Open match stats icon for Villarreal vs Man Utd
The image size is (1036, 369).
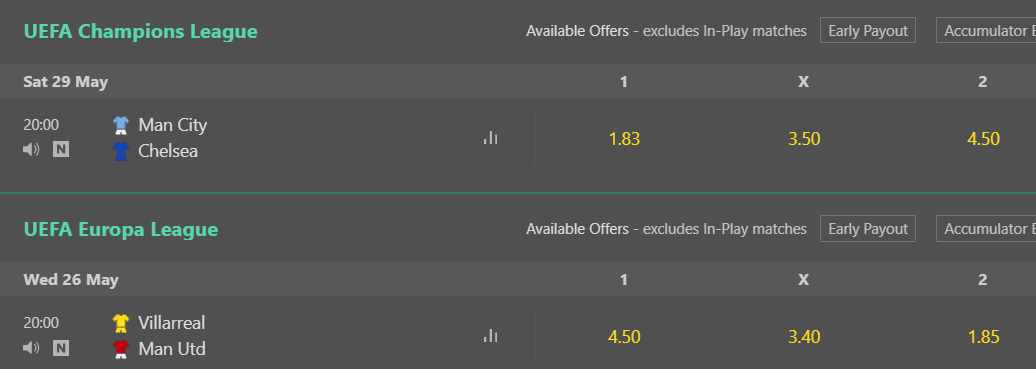point(490,335)
